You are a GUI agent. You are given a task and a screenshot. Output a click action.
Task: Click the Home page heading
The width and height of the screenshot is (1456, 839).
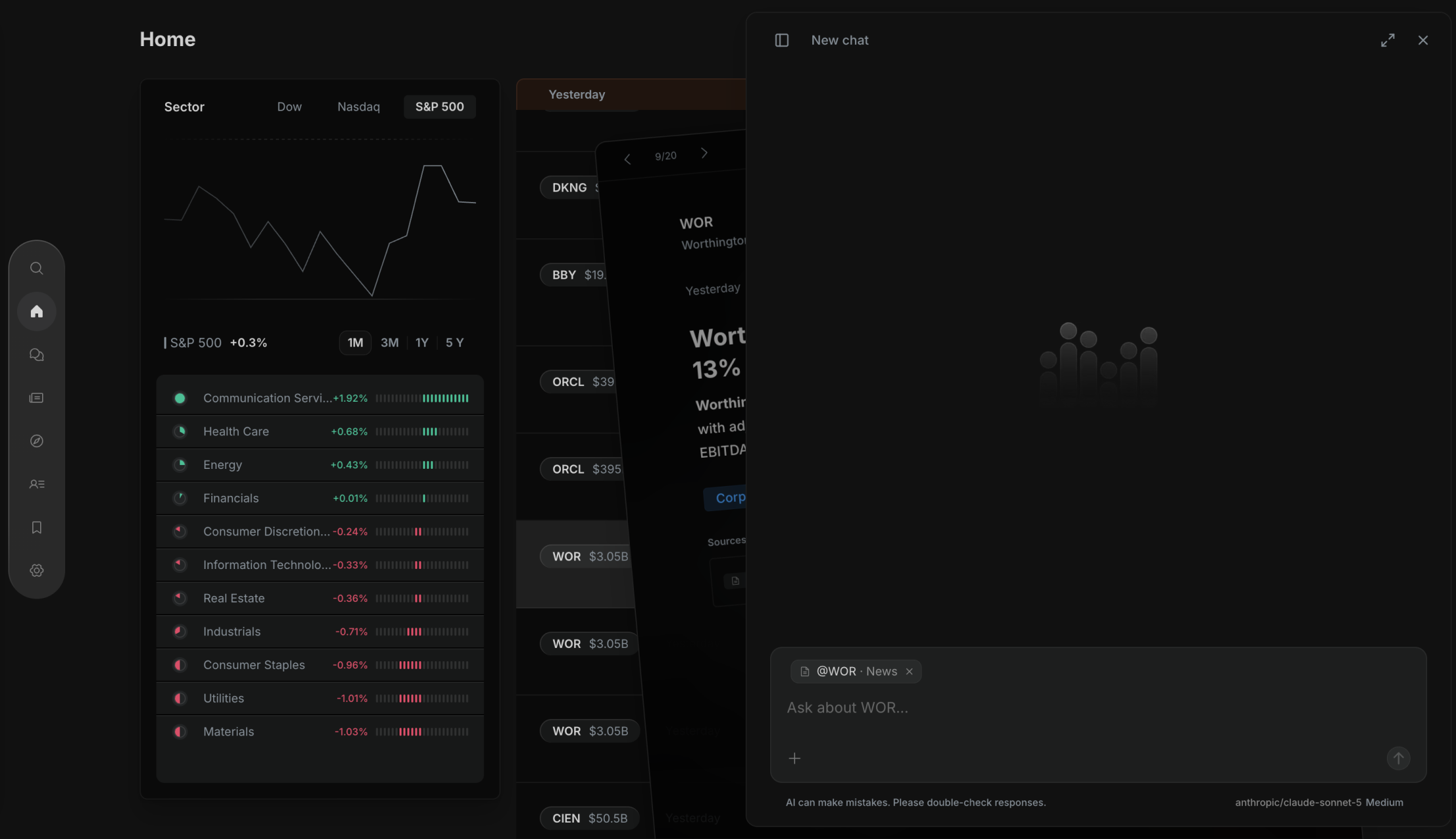coord(168,40)
